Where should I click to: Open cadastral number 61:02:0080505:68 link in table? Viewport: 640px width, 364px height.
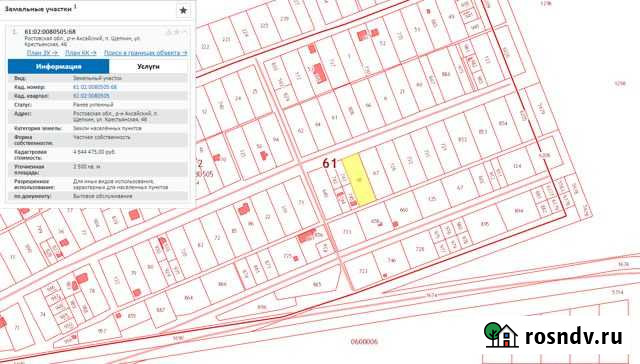[95, 87]
